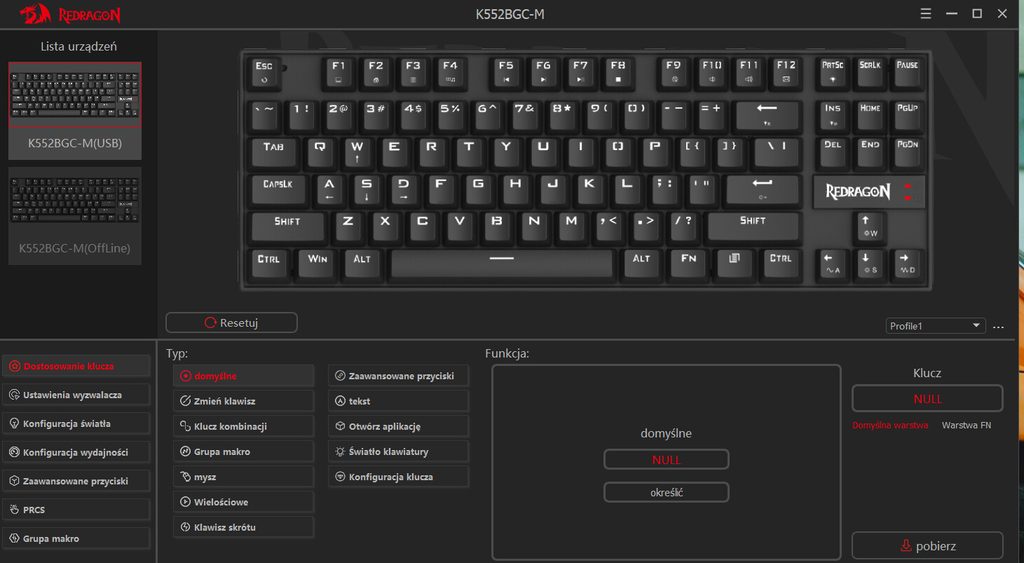Select the mysz key type
The width and height of the screenshot is (1024, 563).
pyautogui.click(x=244, y=477)
